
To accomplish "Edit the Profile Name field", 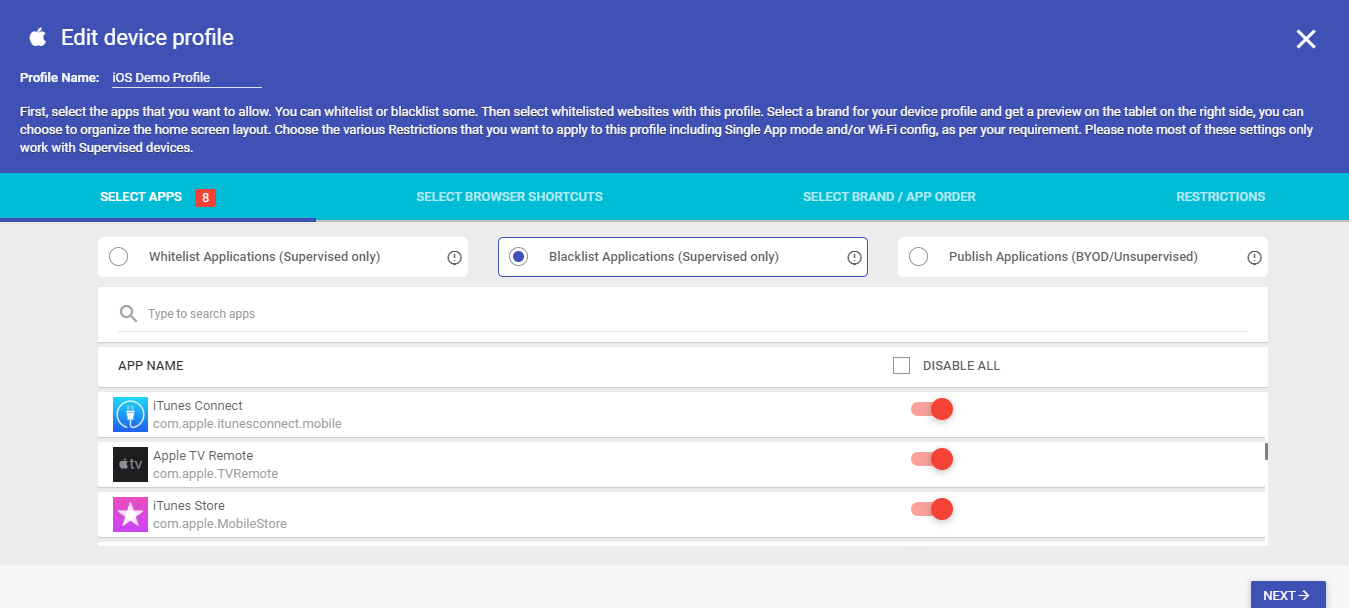I will pyautogui.click(x=187, y=77).
